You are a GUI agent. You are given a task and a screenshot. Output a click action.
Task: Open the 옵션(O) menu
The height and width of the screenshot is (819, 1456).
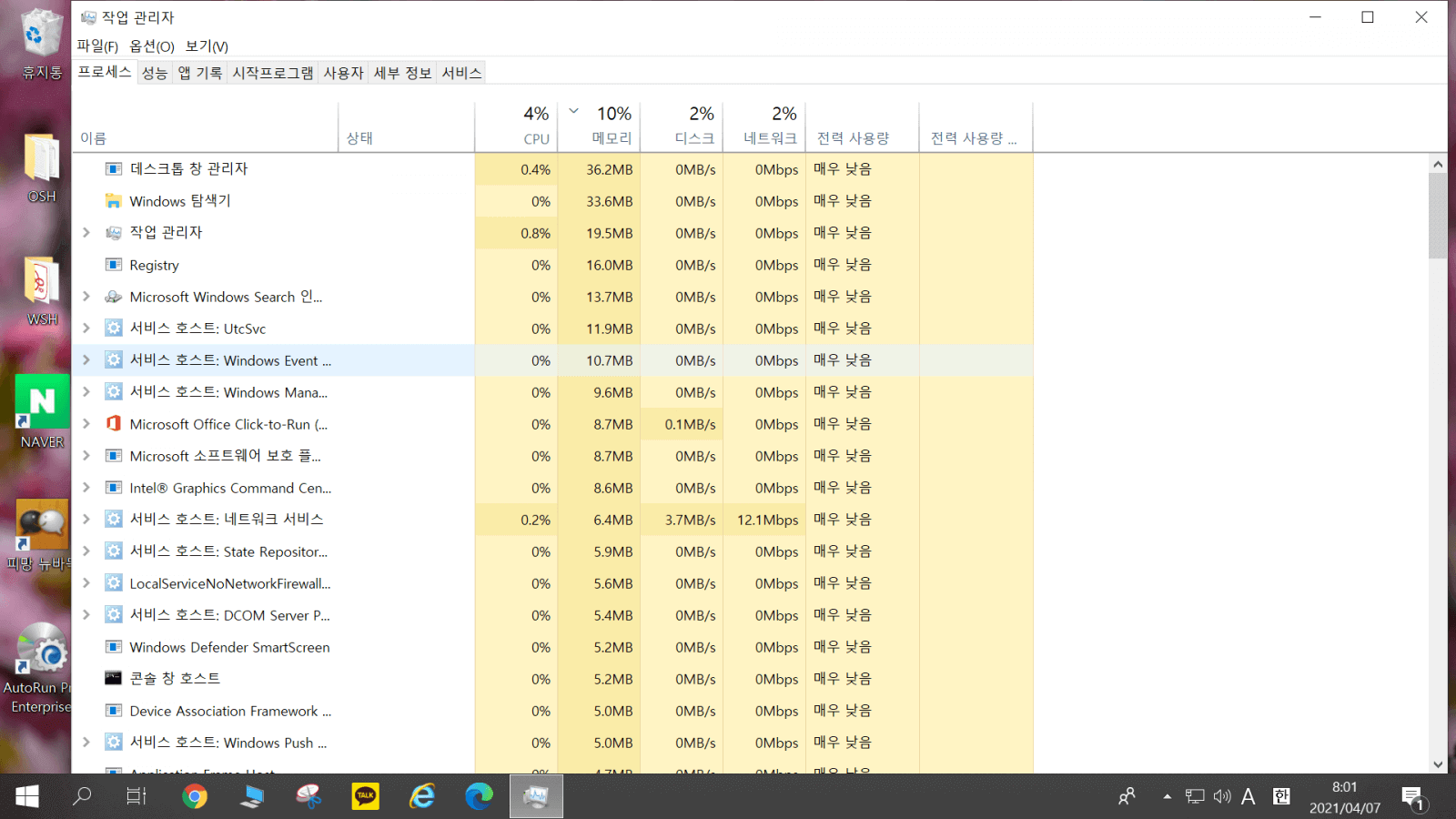tap(152, 45)
